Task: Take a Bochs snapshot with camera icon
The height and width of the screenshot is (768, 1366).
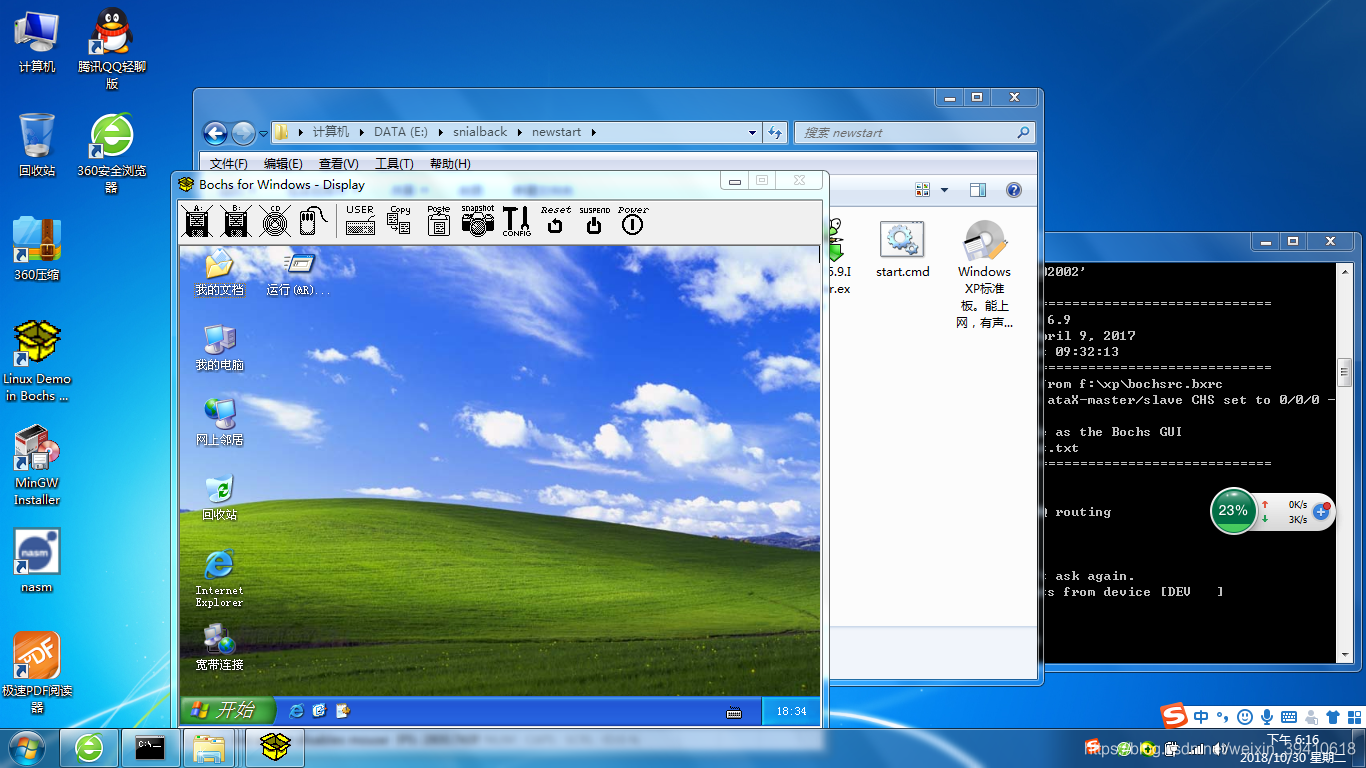Action: 477,221
